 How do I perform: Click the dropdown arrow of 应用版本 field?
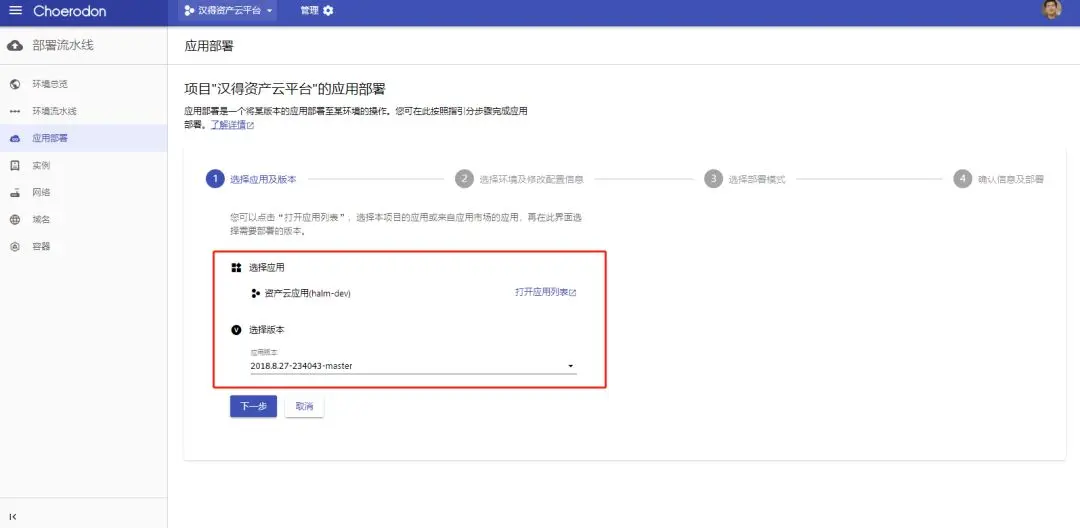571,366
